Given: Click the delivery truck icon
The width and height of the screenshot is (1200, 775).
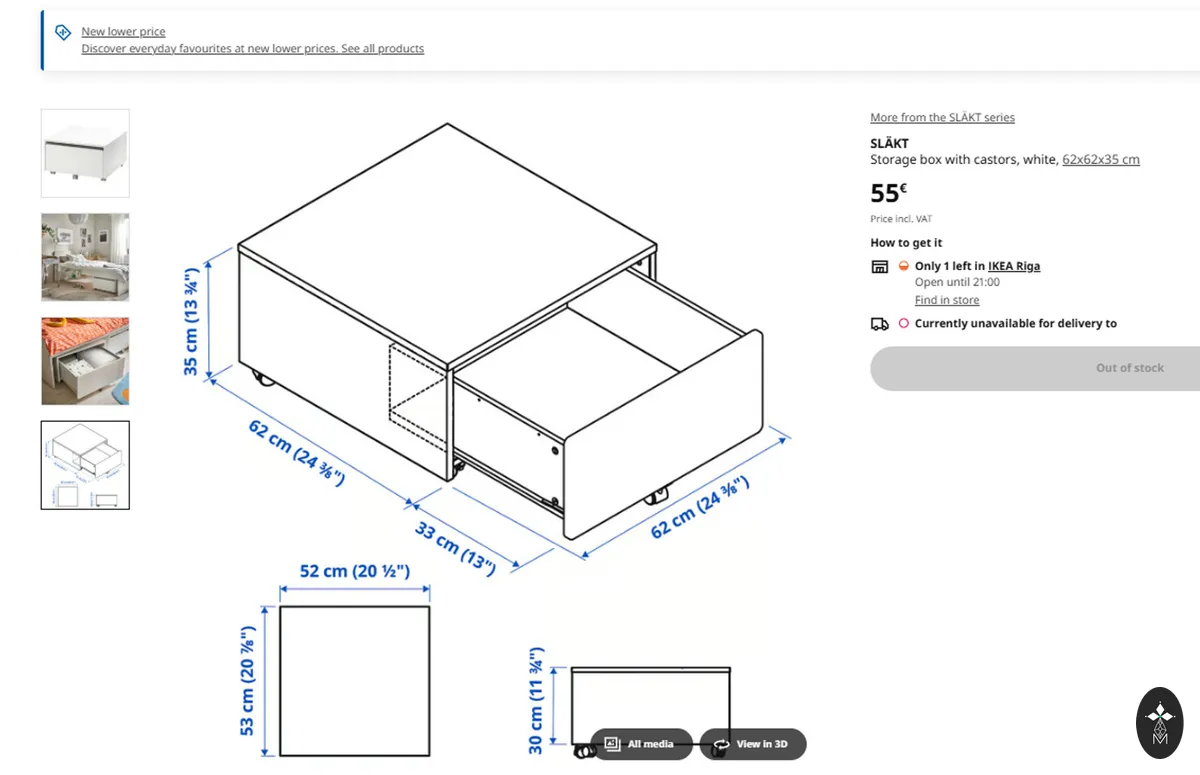Looking at the screenshot, I should pyautogui.click(x=880, y=324).
